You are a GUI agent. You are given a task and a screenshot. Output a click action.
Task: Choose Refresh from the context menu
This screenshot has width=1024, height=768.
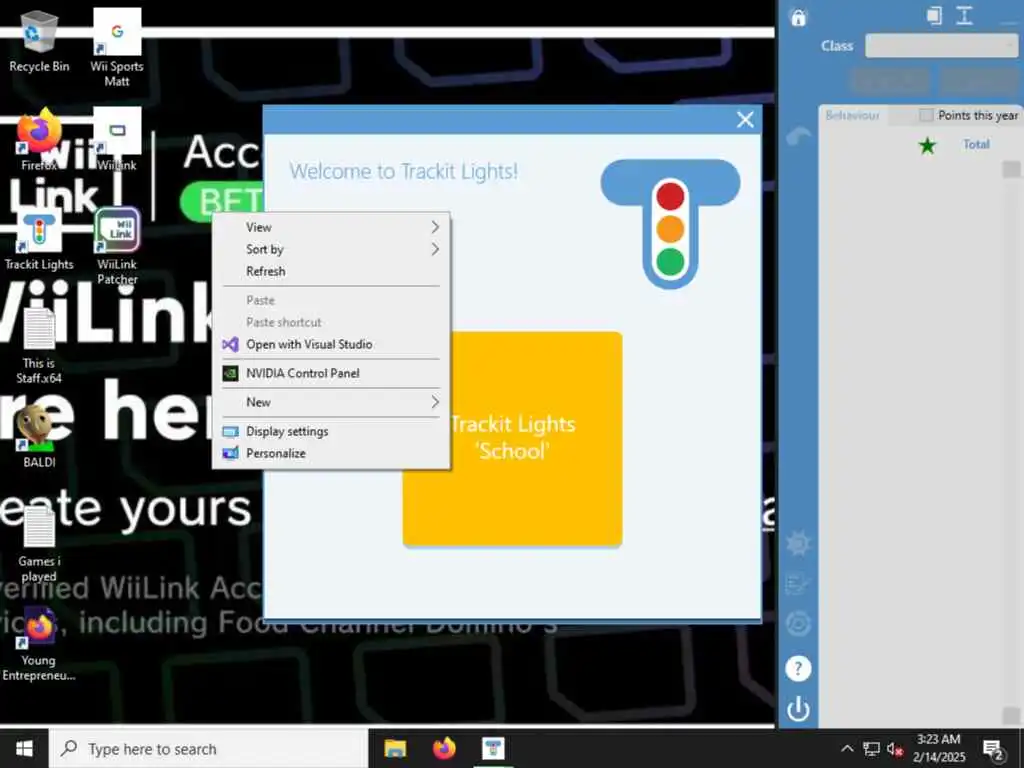331,271
